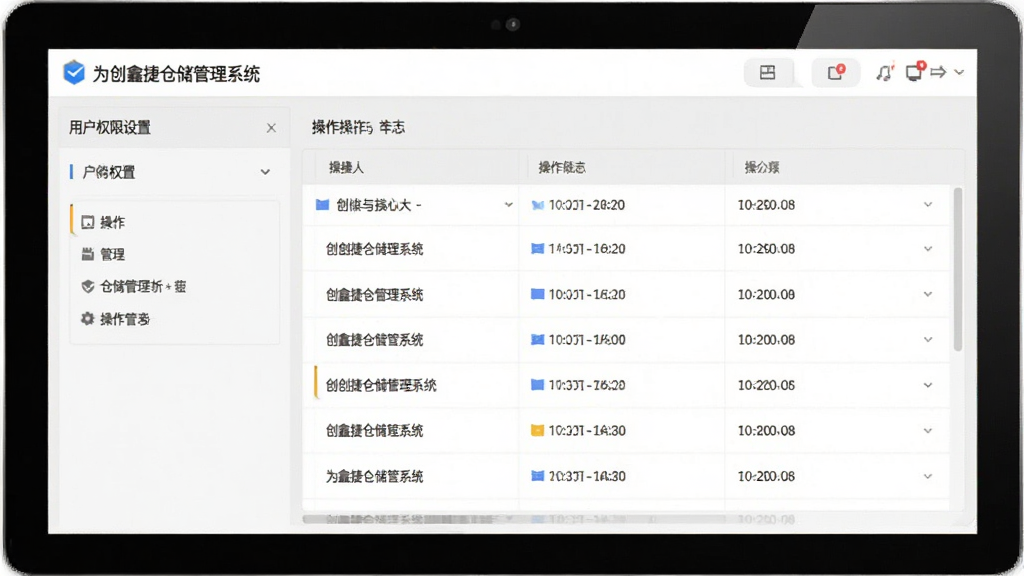This screenshot has width=1024, height=576.
Task: Collapse the 户儲权置 section chevron
Action: pyautogui.click(x=265, y=172)
